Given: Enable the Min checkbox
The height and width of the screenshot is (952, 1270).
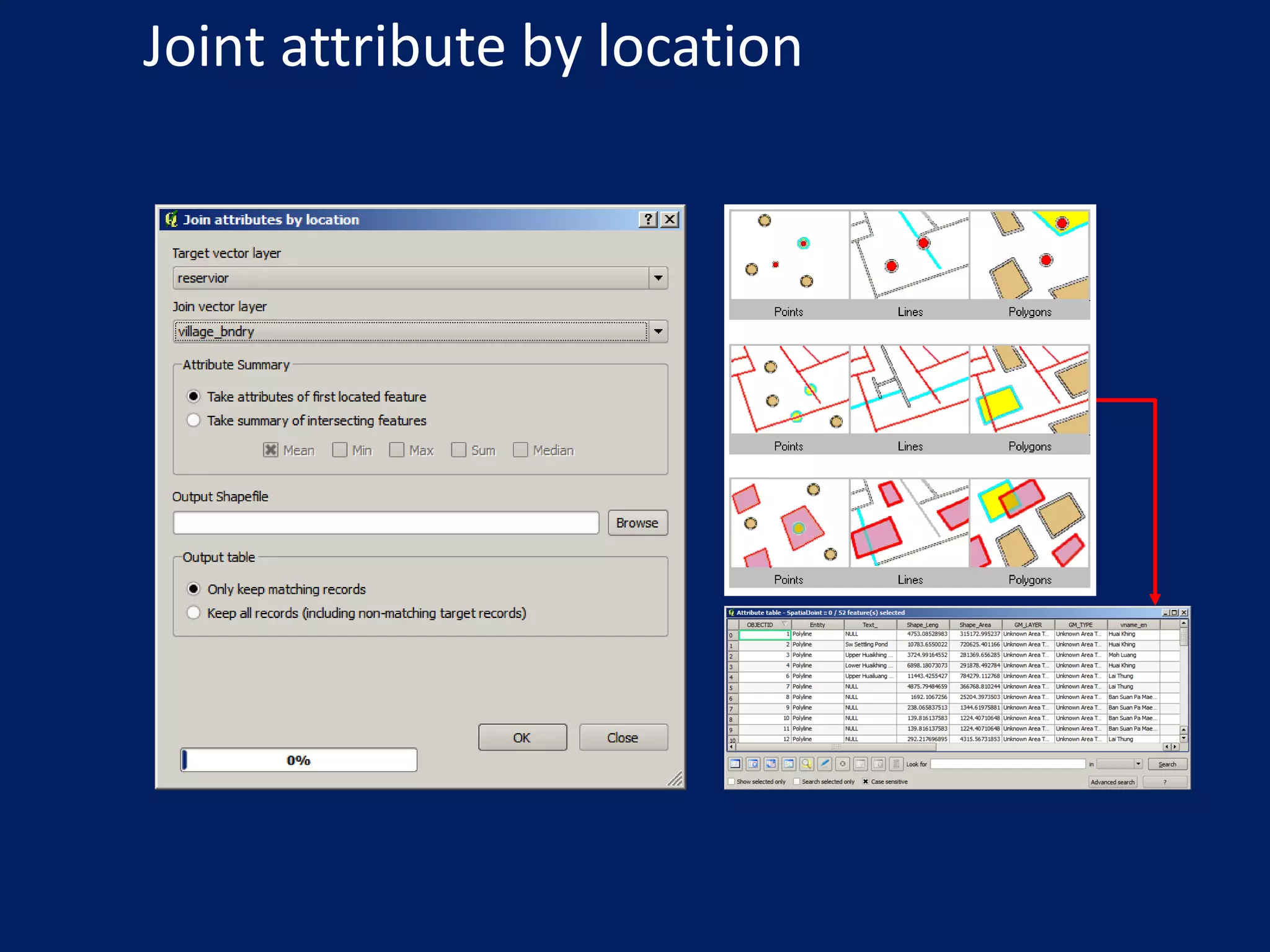Looking at the screenshot, I should [x=340, y=450].
